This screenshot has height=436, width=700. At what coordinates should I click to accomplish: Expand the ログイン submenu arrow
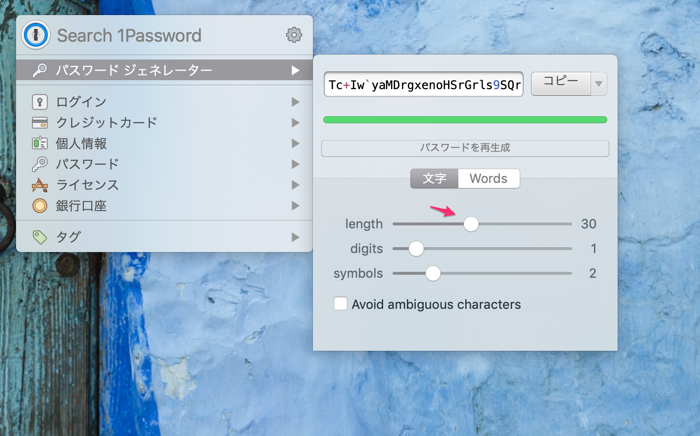click(x=296, y=102)
